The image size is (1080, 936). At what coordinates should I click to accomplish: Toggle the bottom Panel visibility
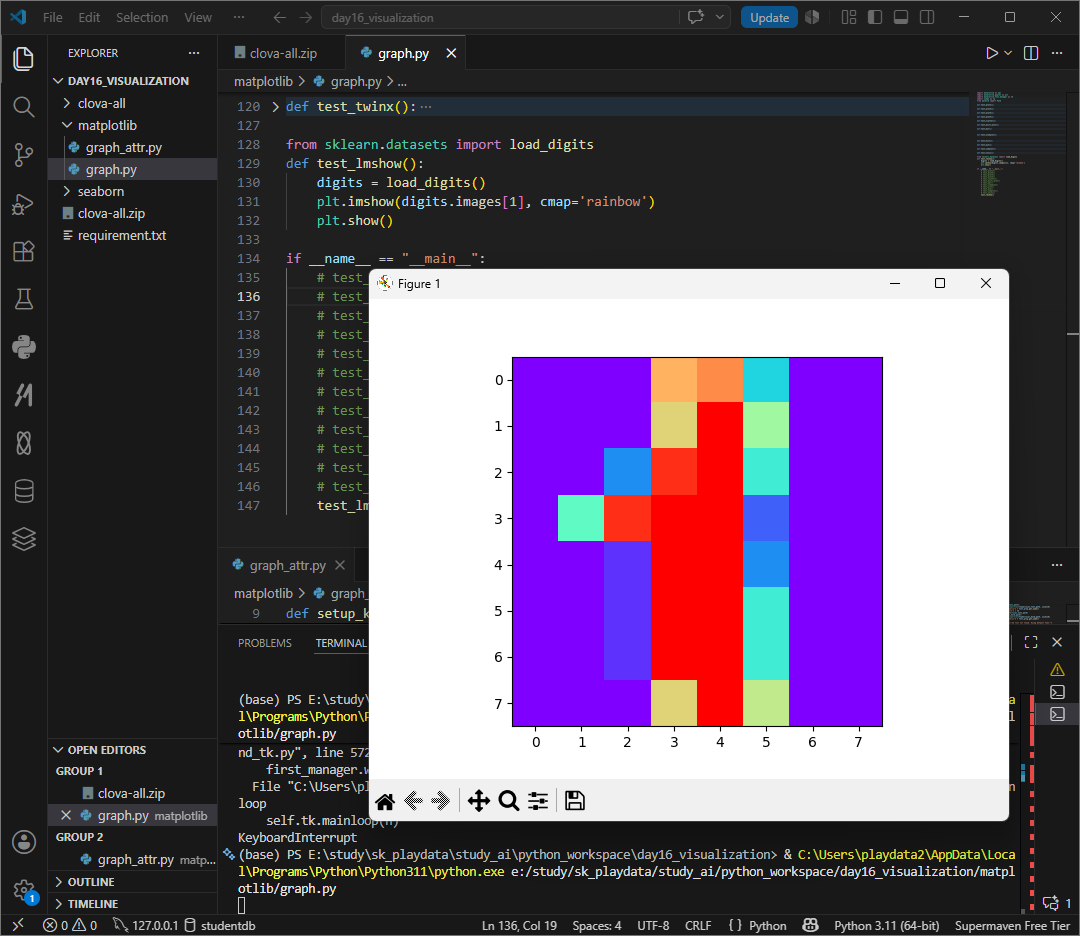point(901,17)
